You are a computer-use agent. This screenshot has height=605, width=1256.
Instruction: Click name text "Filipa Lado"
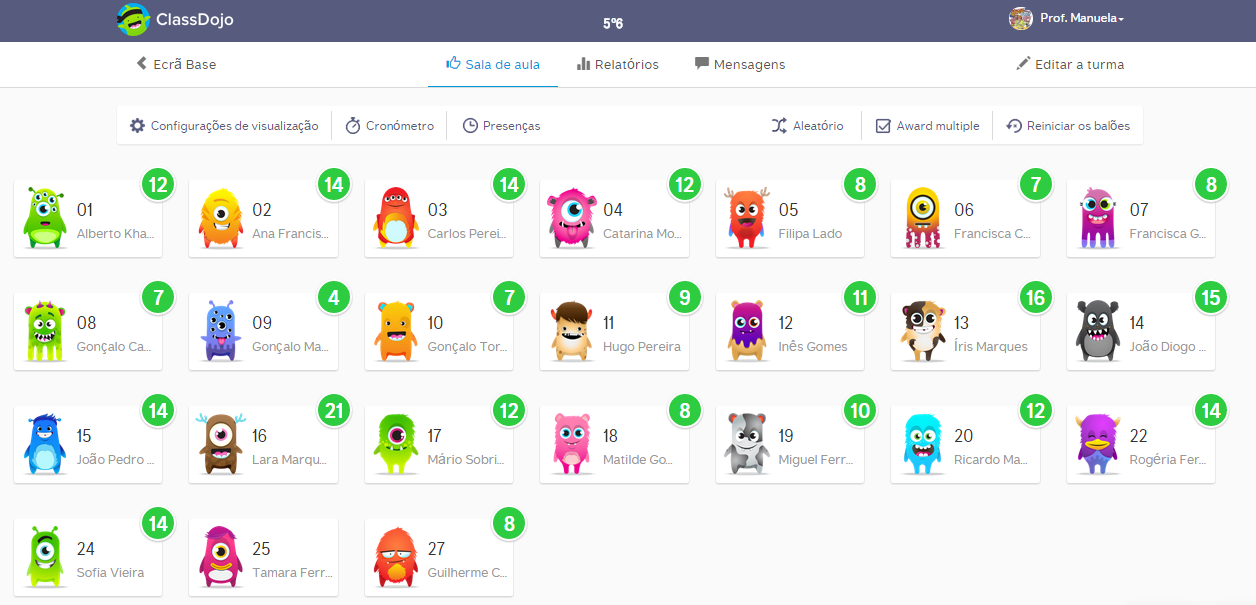(x=811, y=234)
